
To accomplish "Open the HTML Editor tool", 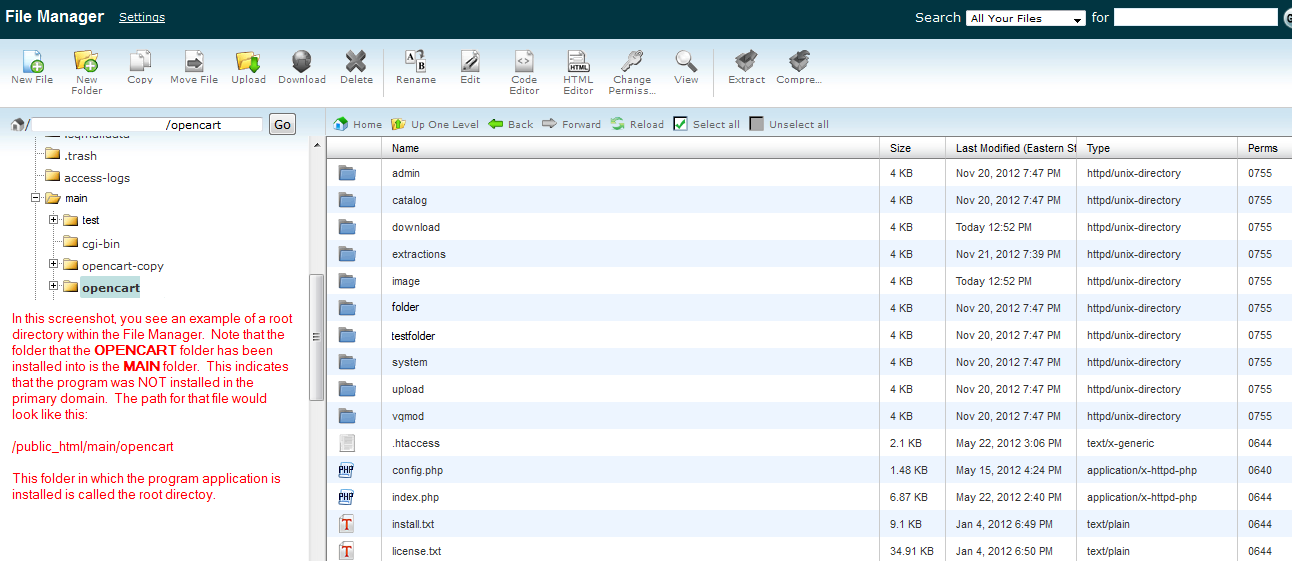I will [x=578, y=62].
